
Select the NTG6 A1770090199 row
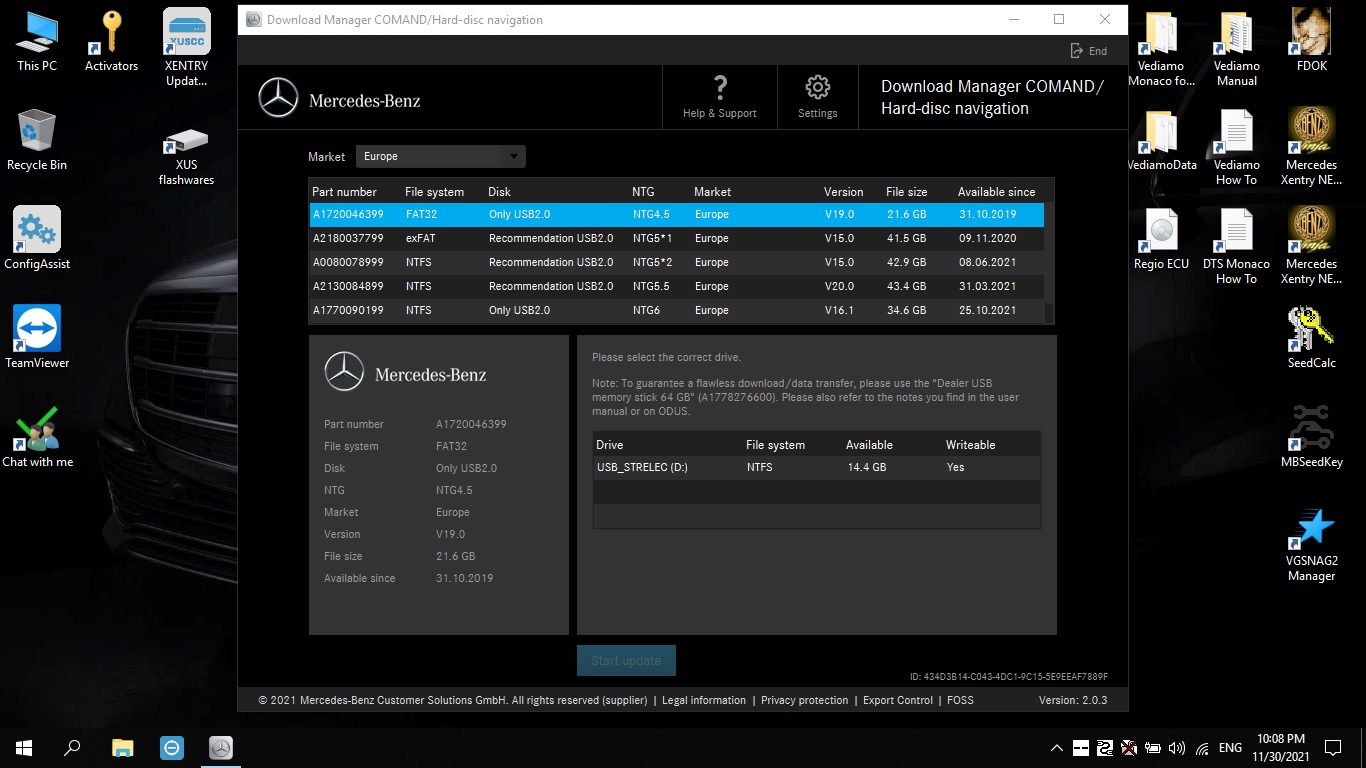click(676, 310)
